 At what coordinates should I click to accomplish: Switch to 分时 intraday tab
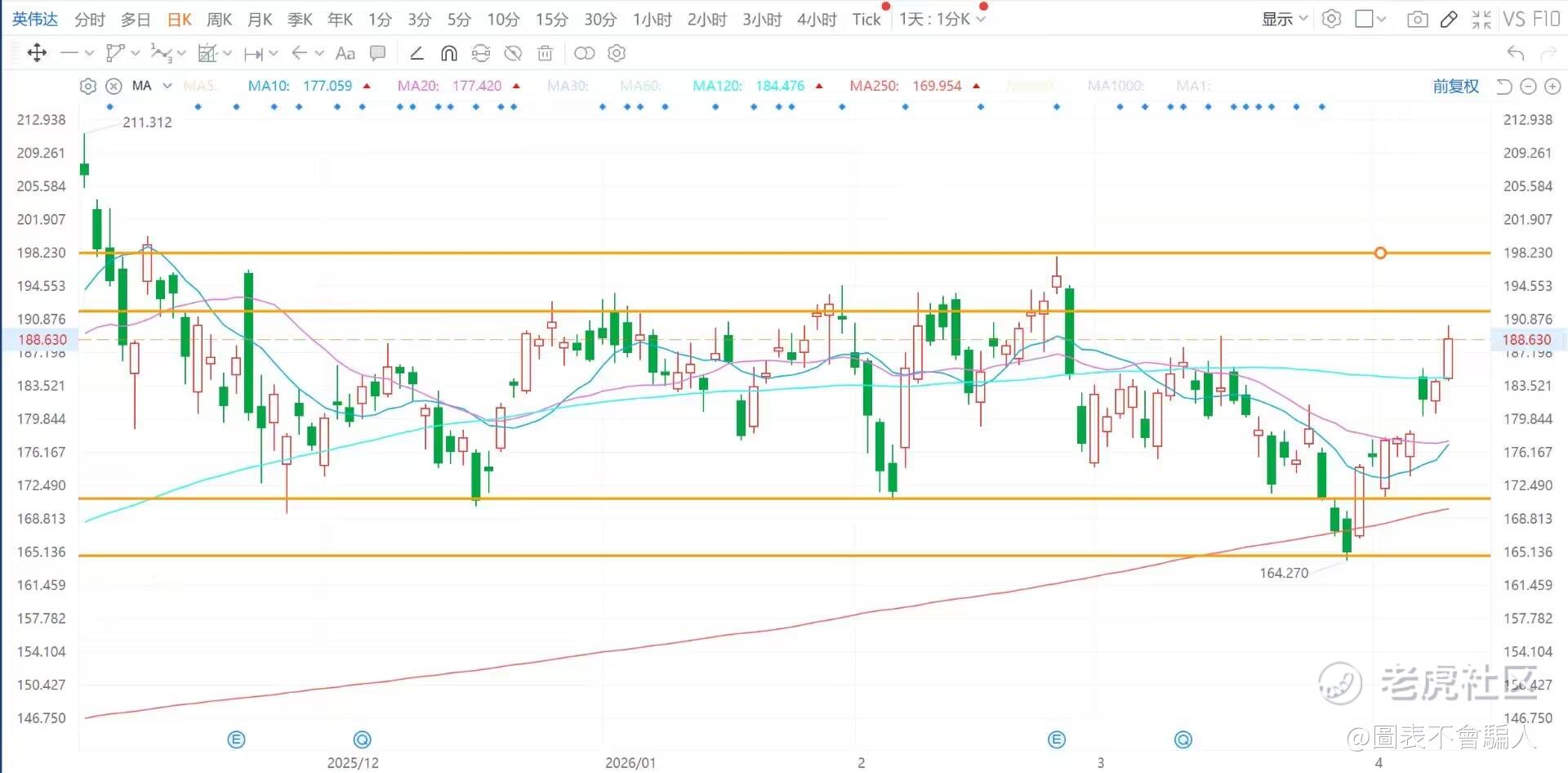pyautogui.click(x=90, y=19)
